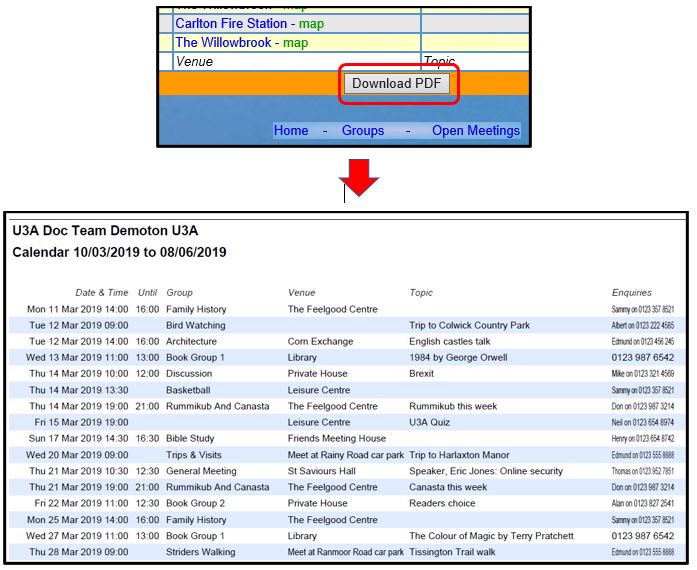The height and width of the screenshot is (570, 697).
Task: Go to the Groups page link
Action: click(363, 130)
